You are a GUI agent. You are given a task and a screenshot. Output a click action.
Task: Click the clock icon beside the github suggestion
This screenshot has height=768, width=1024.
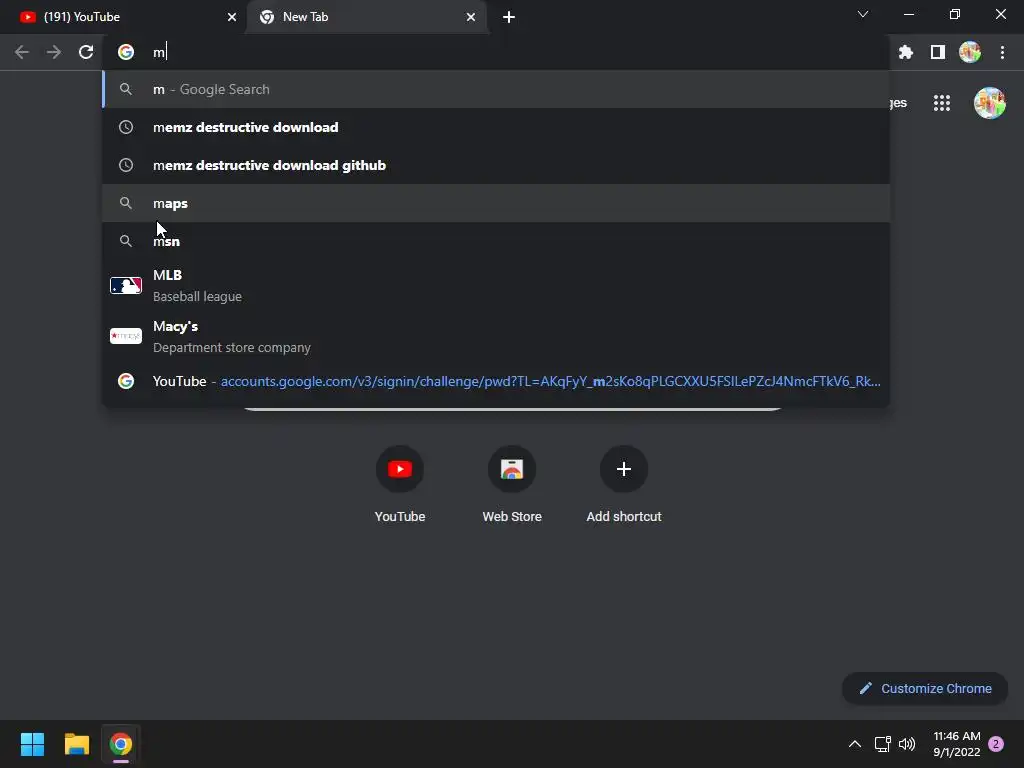coord(126,165)
